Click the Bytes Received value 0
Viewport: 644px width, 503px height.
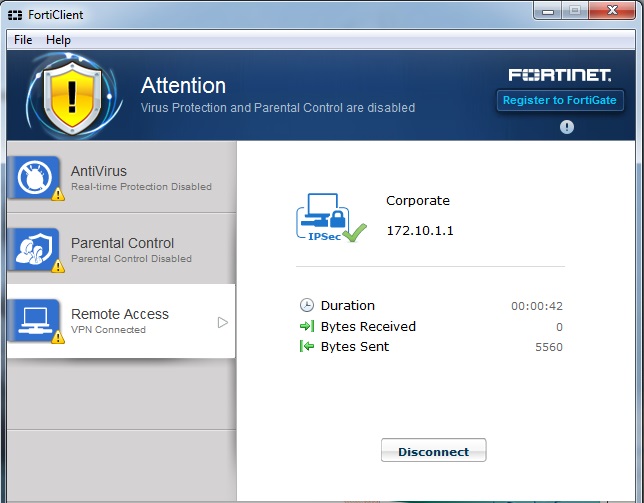tap(559, 327)
